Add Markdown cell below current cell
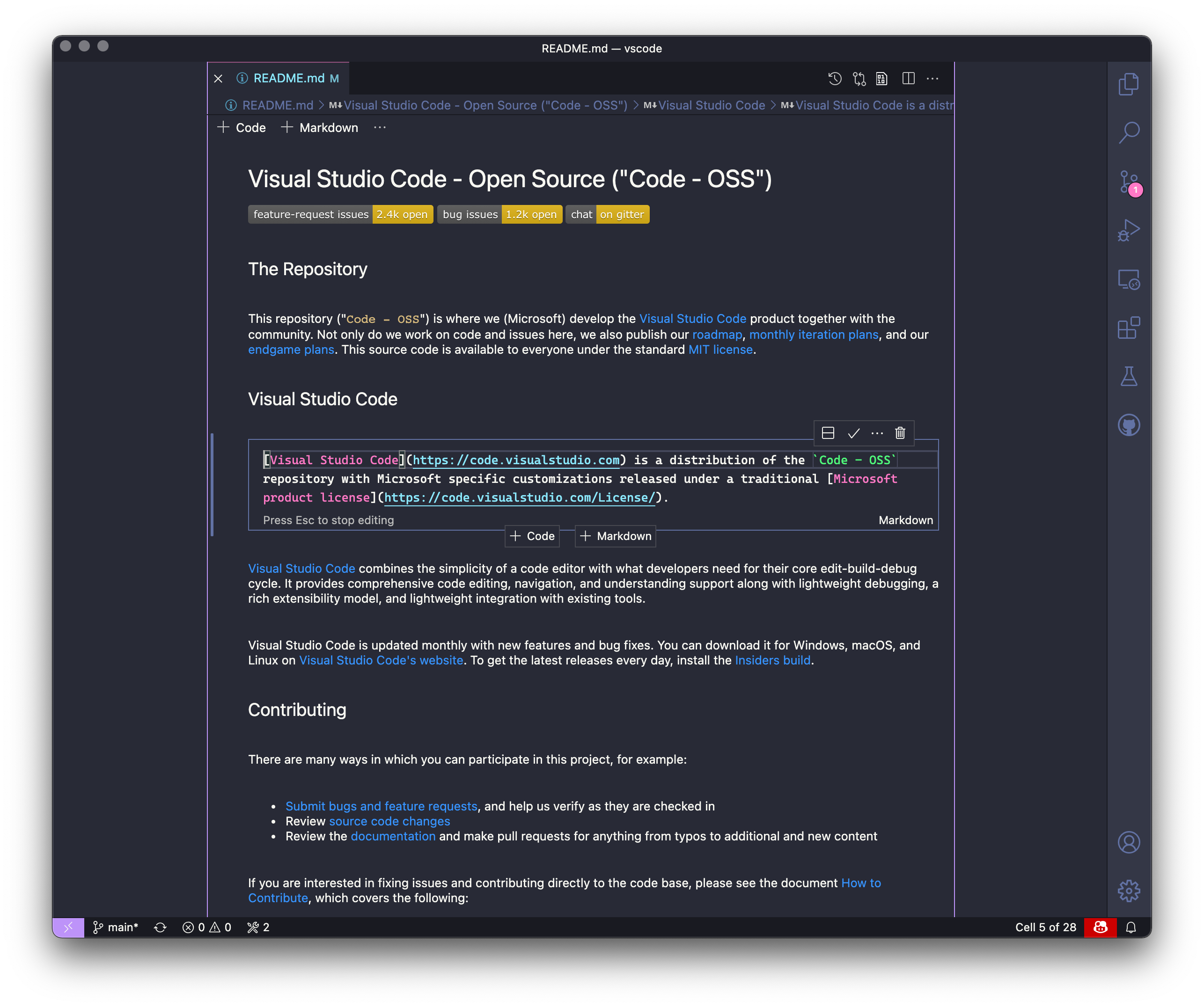The width and height of the screenshot is (1204, 1007). point(615,536)
